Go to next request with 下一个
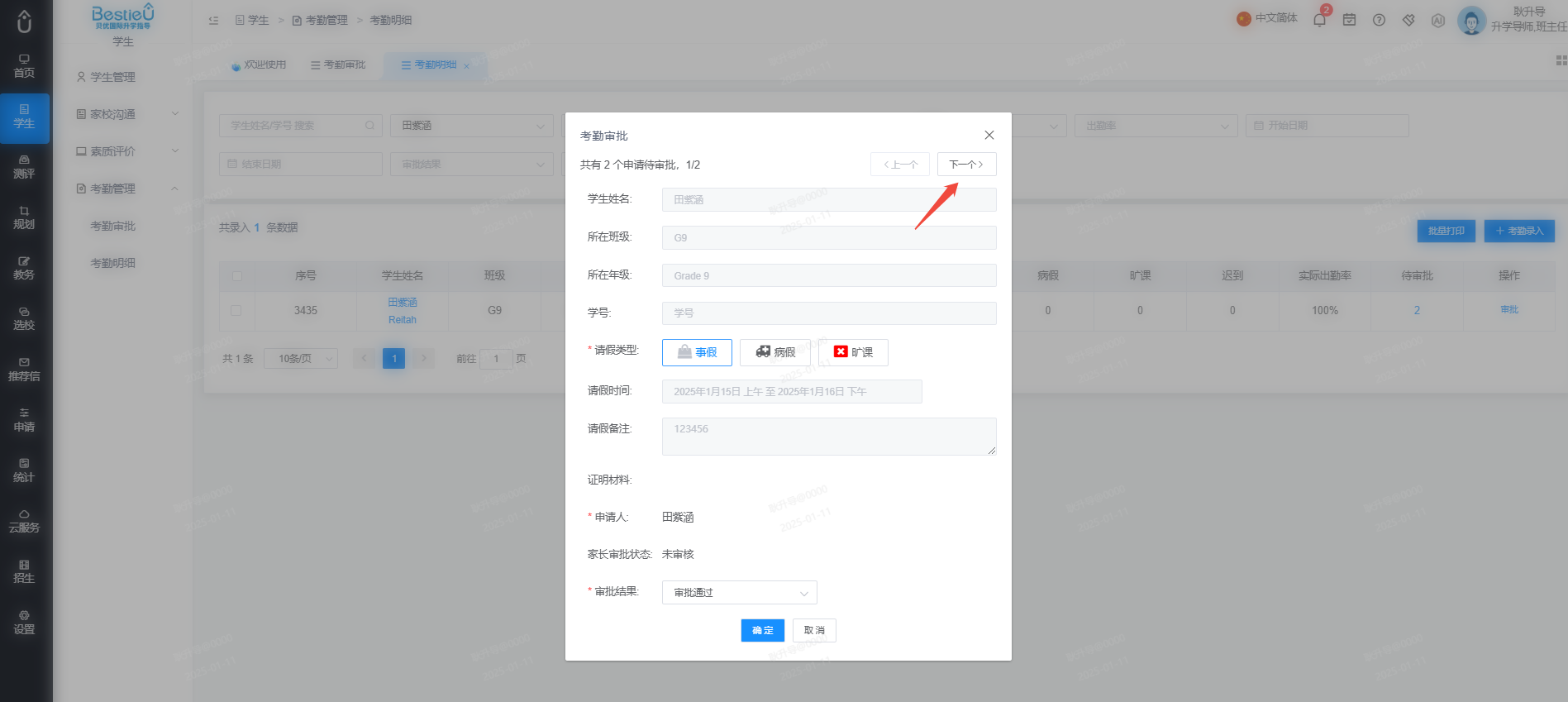This screenshot has height=702, width=1568. pos(966,165)
